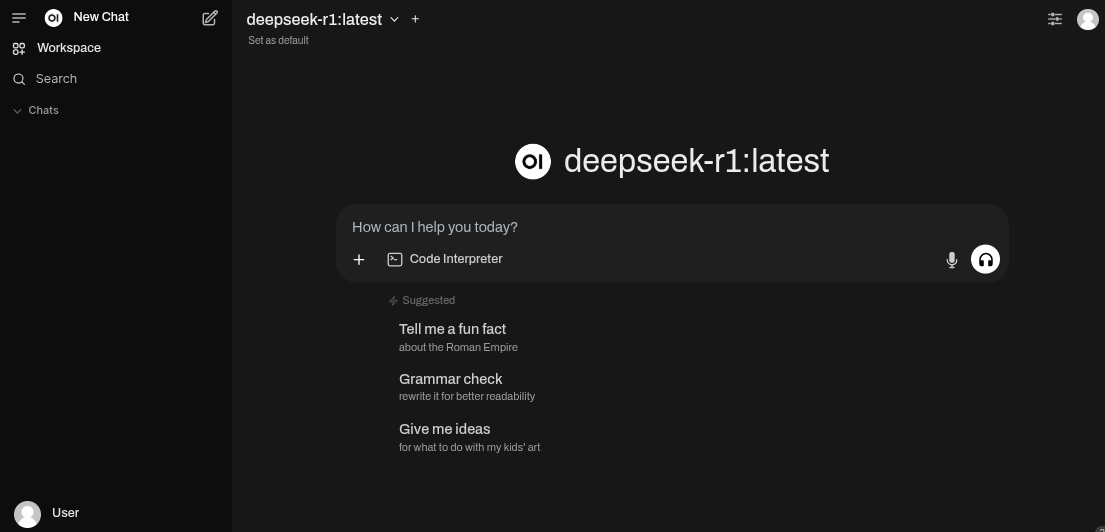Click the new chat pencil icon
Screen dimensions: 1105x532
tap(210, 18)
